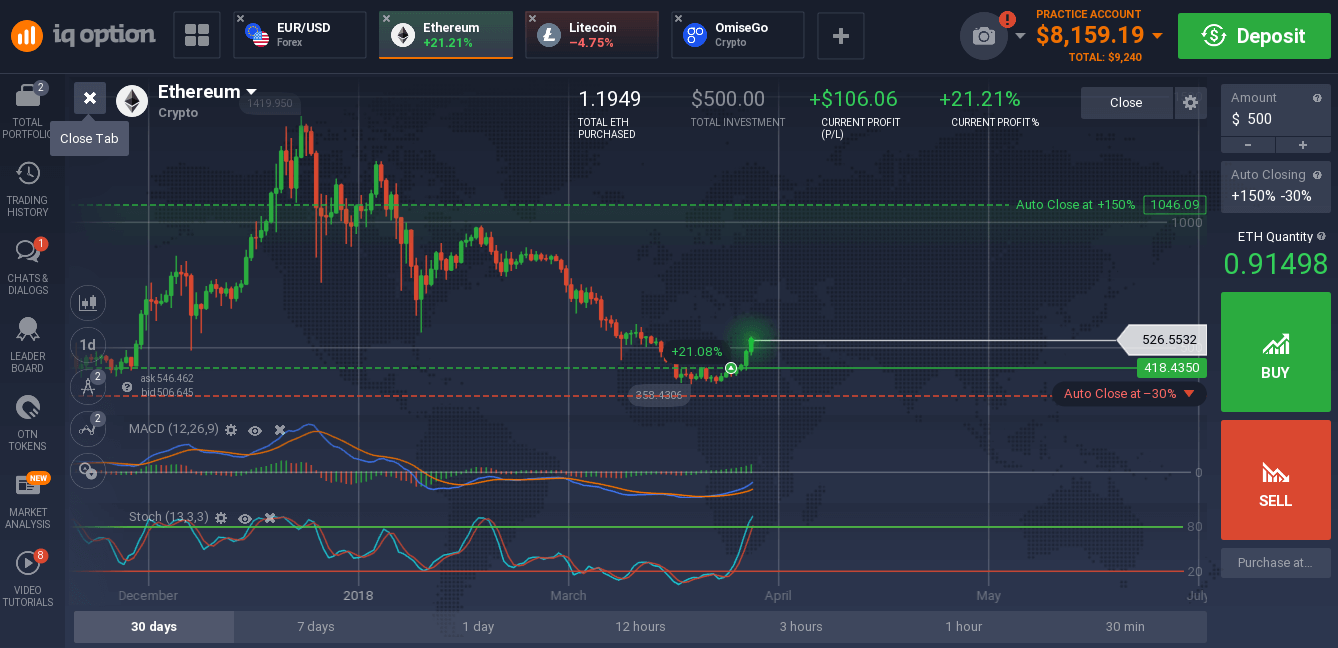Expand the profile menu arrow
1338x648 pixels.
pos(1020,36)
